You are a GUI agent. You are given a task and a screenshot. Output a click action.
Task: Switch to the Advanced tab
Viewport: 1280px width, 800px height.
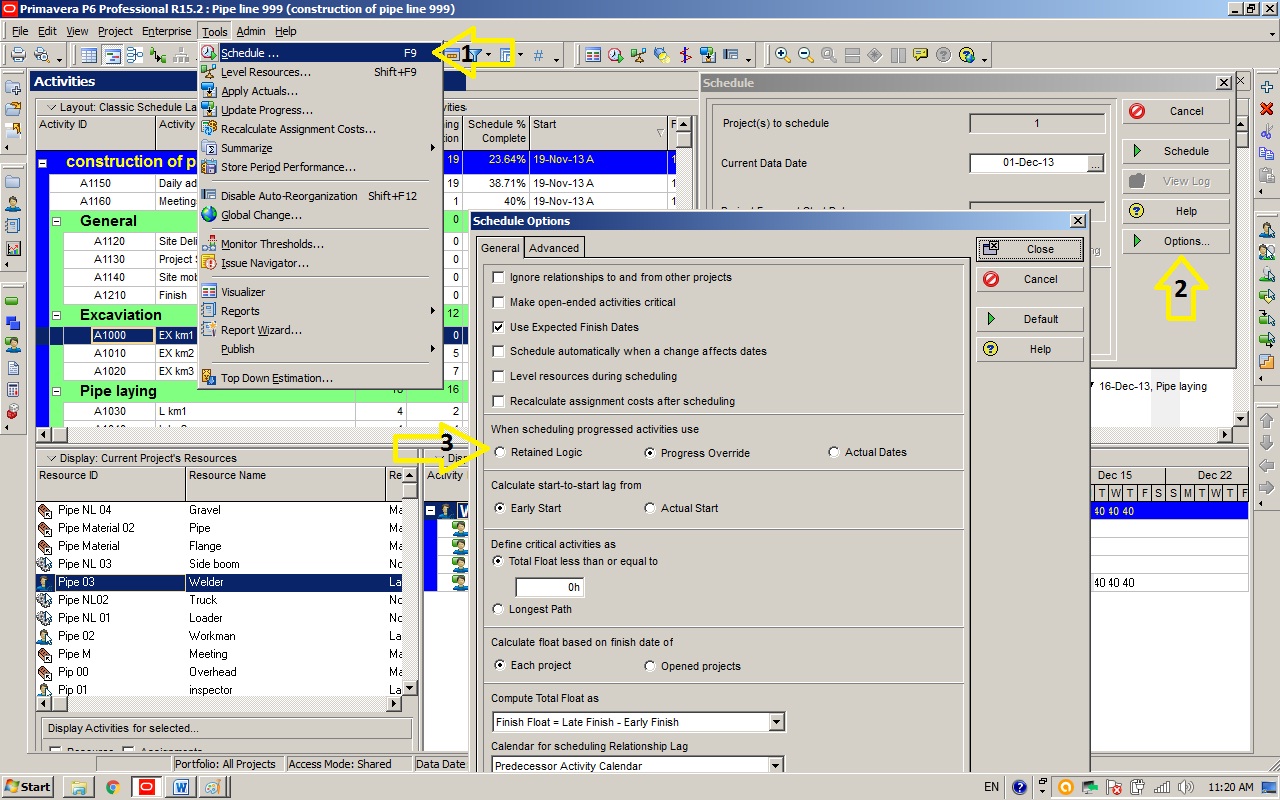coord(554,248)
